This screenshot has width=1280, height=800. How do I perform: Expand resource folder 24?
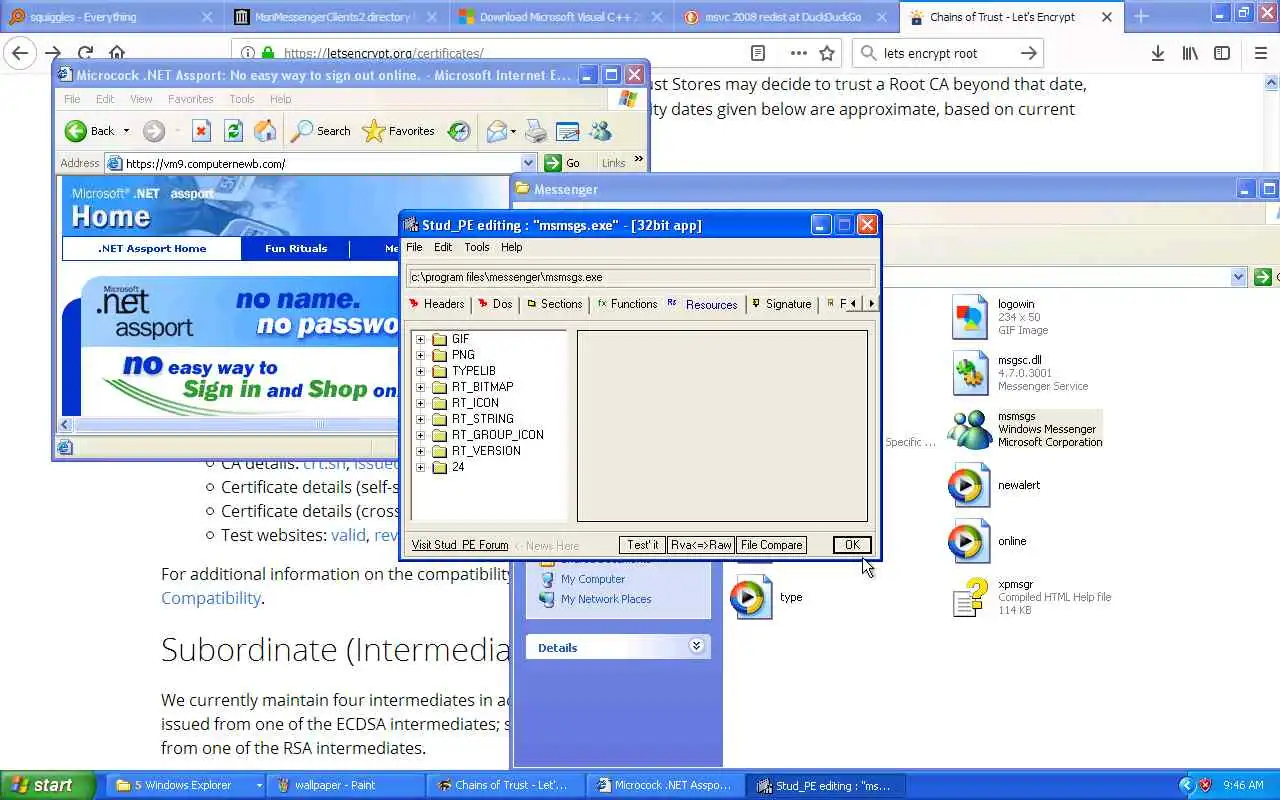[420, 467]
